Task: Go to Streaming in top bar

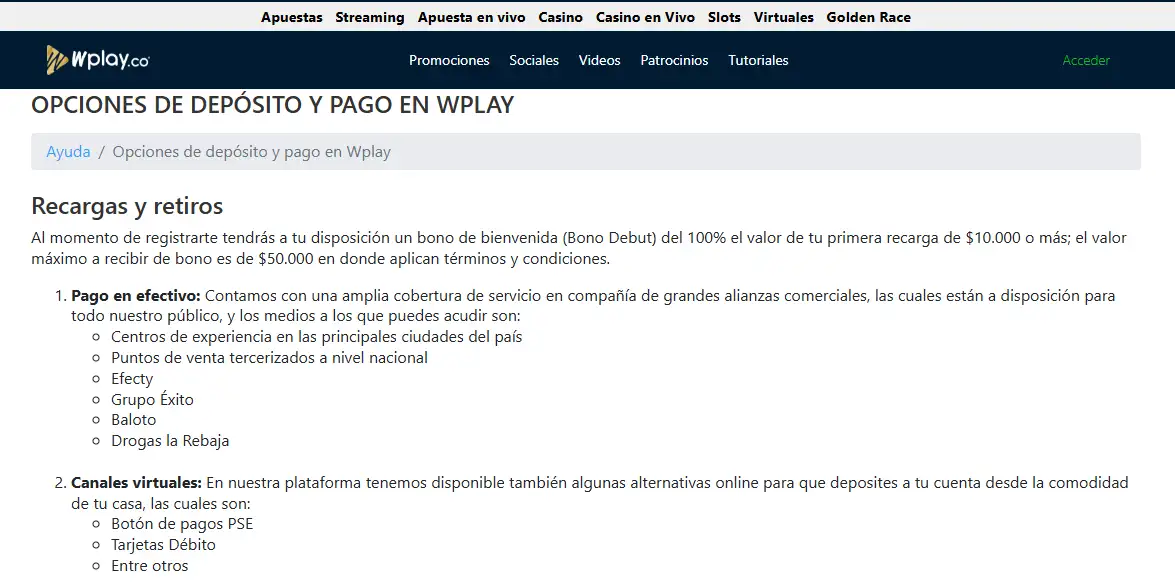Action: coord(369,17)
